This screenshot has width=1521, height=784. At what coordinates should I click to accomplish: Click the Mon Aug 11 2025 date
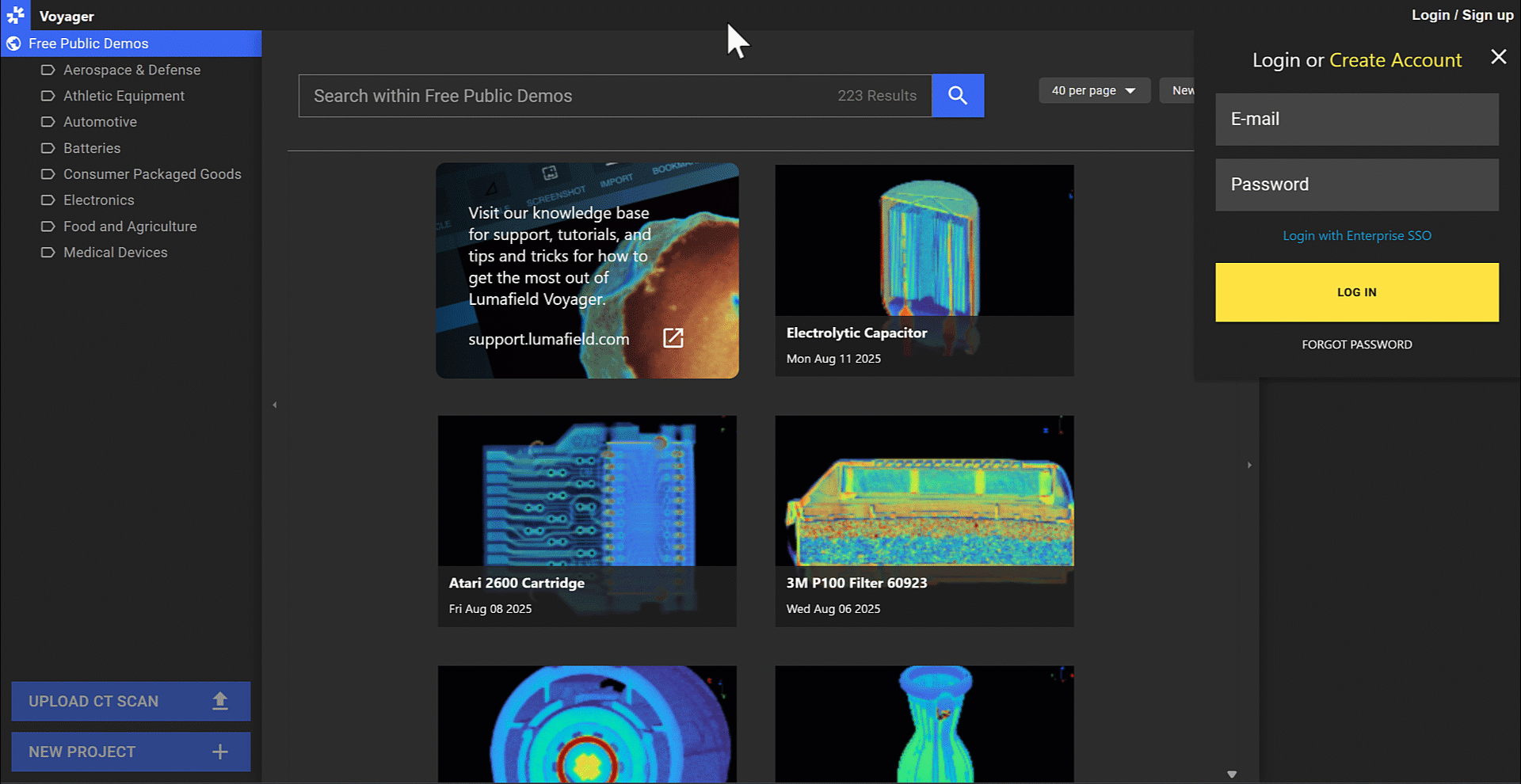833,359
